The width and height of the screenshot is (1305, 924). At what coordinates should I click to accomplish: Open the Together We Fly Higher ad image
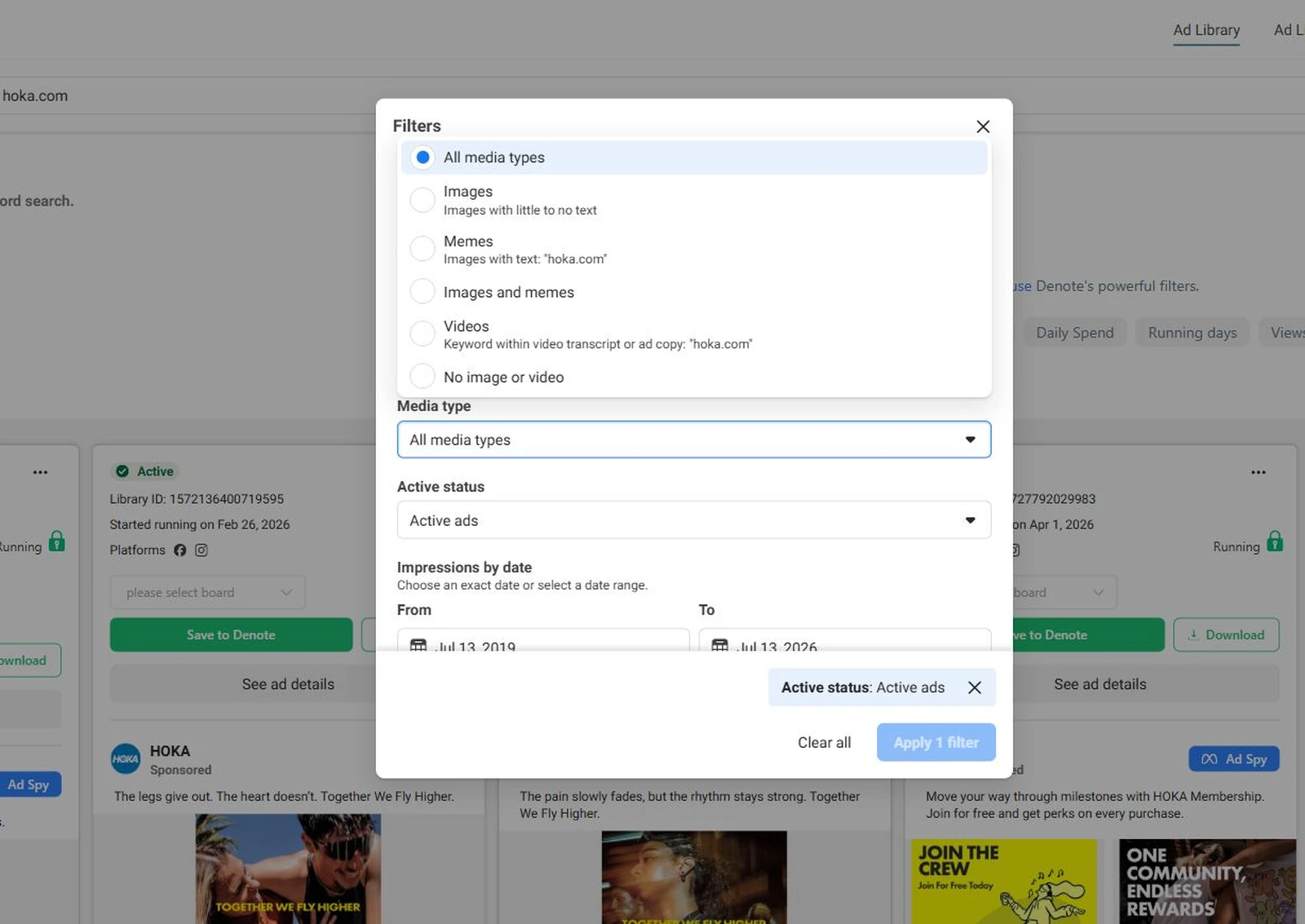click(x=288, y=869)
